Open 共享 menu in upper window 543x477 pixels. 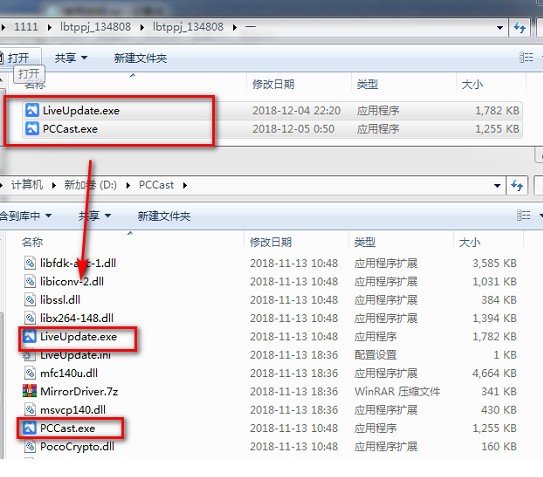click(71, 58)
